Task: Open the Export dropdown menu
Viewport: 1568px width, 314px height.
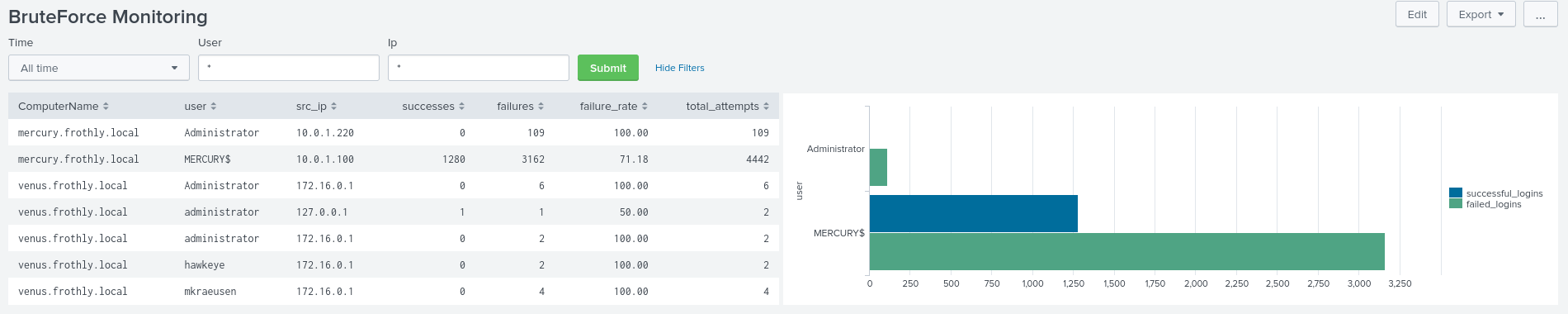Action: 1481,14
